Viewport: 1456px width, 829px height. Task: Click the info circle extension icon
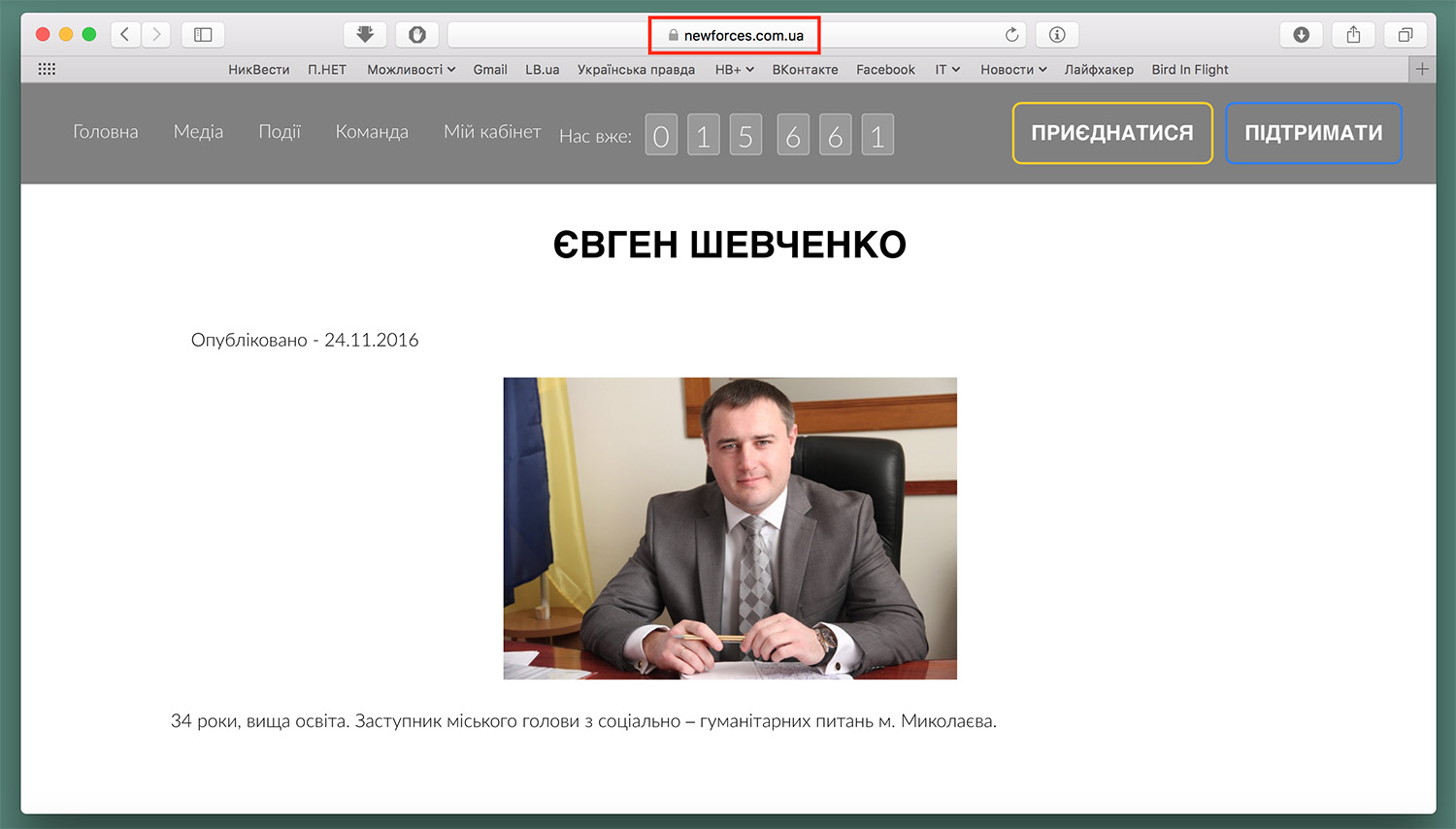tap(1057, 35)
